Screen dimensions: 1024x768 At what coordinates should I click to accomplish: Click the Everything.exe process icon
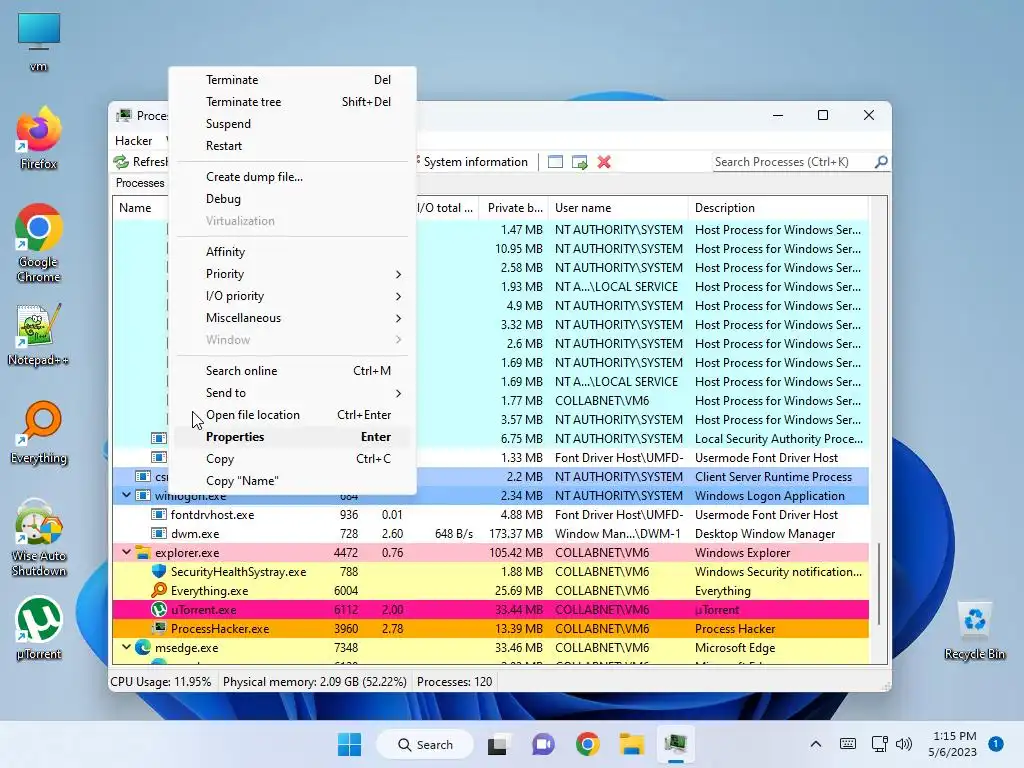point(159,590)
